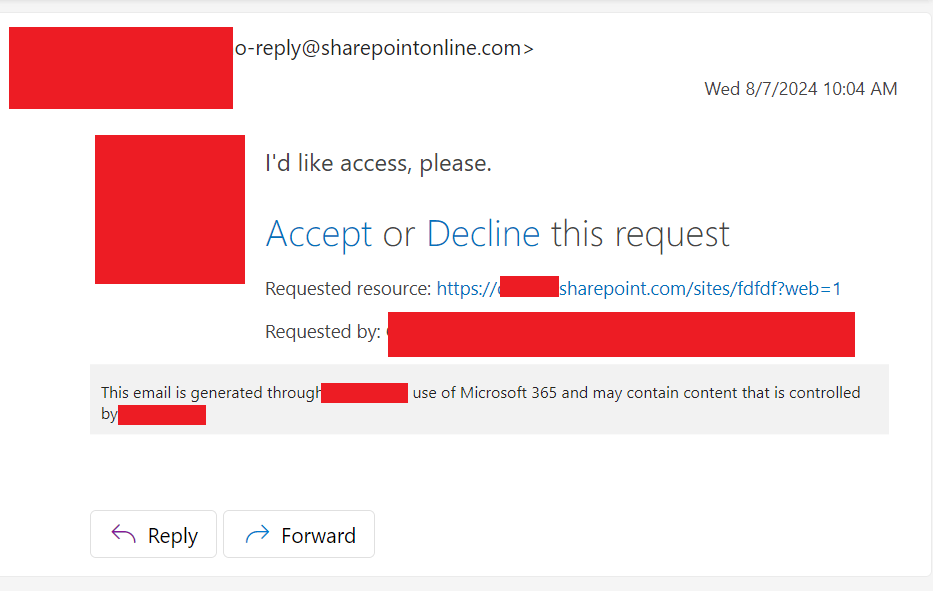Click the "Requested resource:" label

(348, 289)
